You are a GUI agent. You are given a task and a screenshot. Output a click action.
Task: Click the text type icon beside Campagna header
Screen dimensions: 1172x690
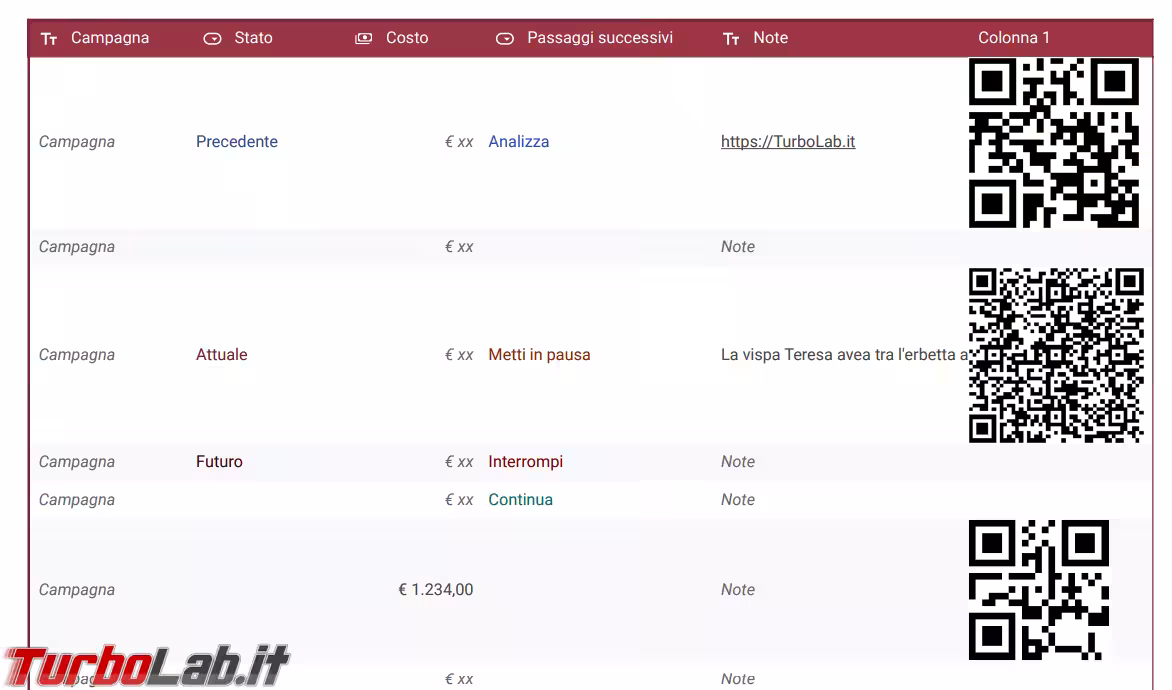click(49, 39)
